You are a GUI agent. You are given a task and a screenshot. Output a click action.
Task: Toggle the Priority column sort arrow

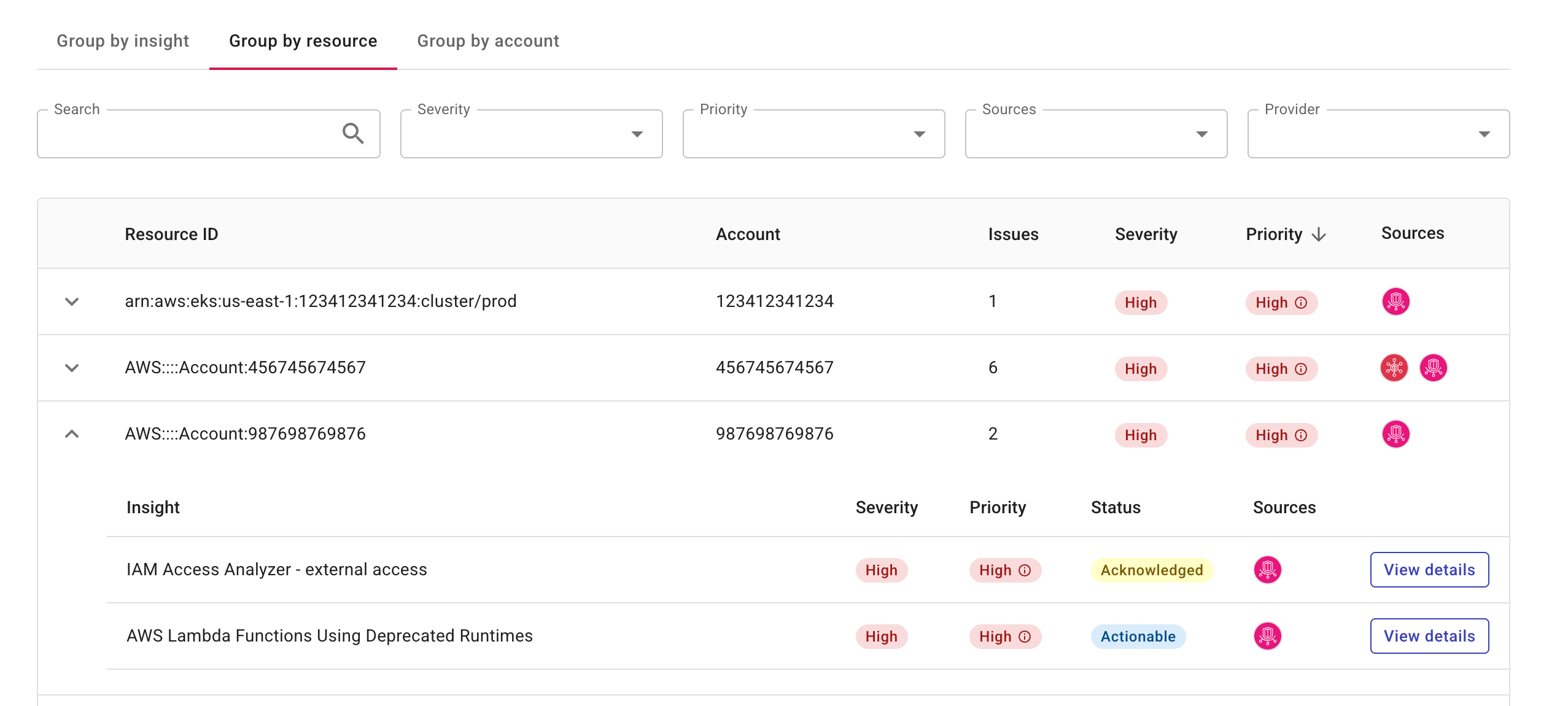coord(1319,234)
